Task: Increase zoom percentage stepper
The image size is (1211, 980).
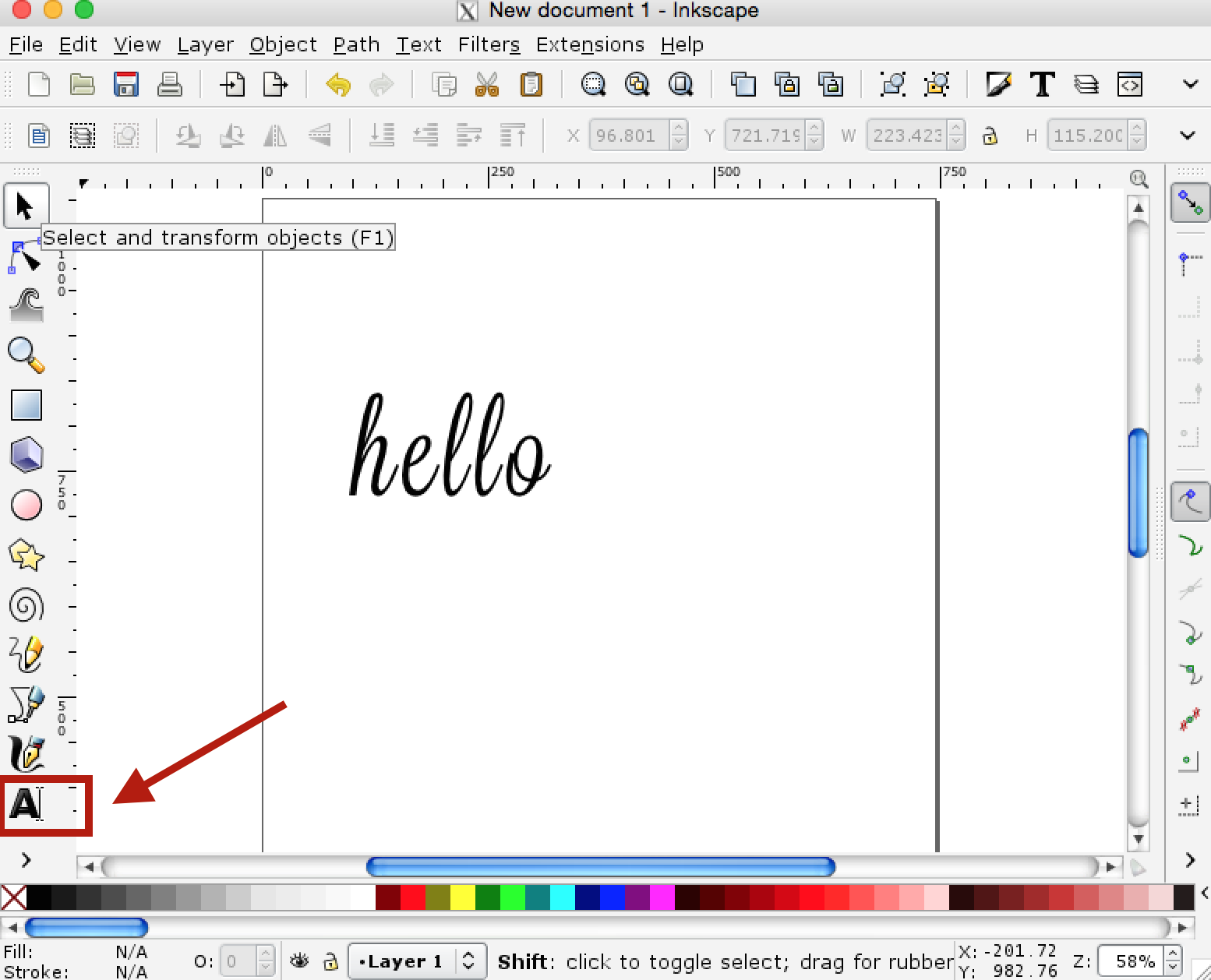Action: [x=1173, y=954]
